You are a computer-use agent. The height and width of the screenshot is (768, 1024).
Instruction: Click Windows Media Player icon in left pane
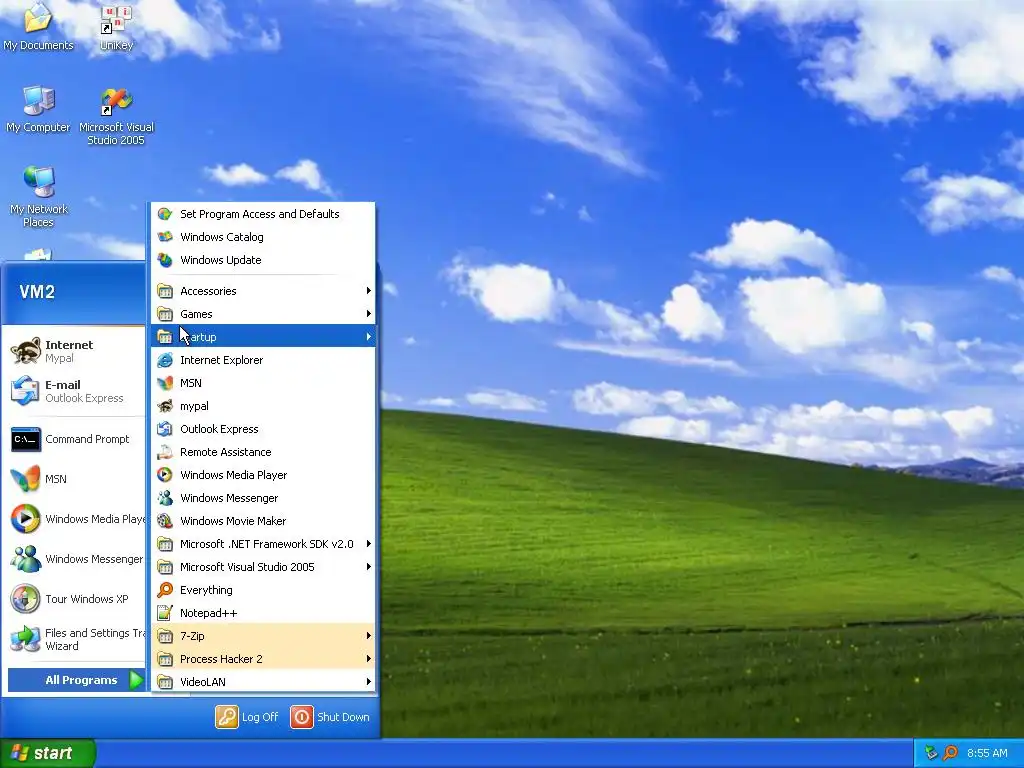coord(25,519)
